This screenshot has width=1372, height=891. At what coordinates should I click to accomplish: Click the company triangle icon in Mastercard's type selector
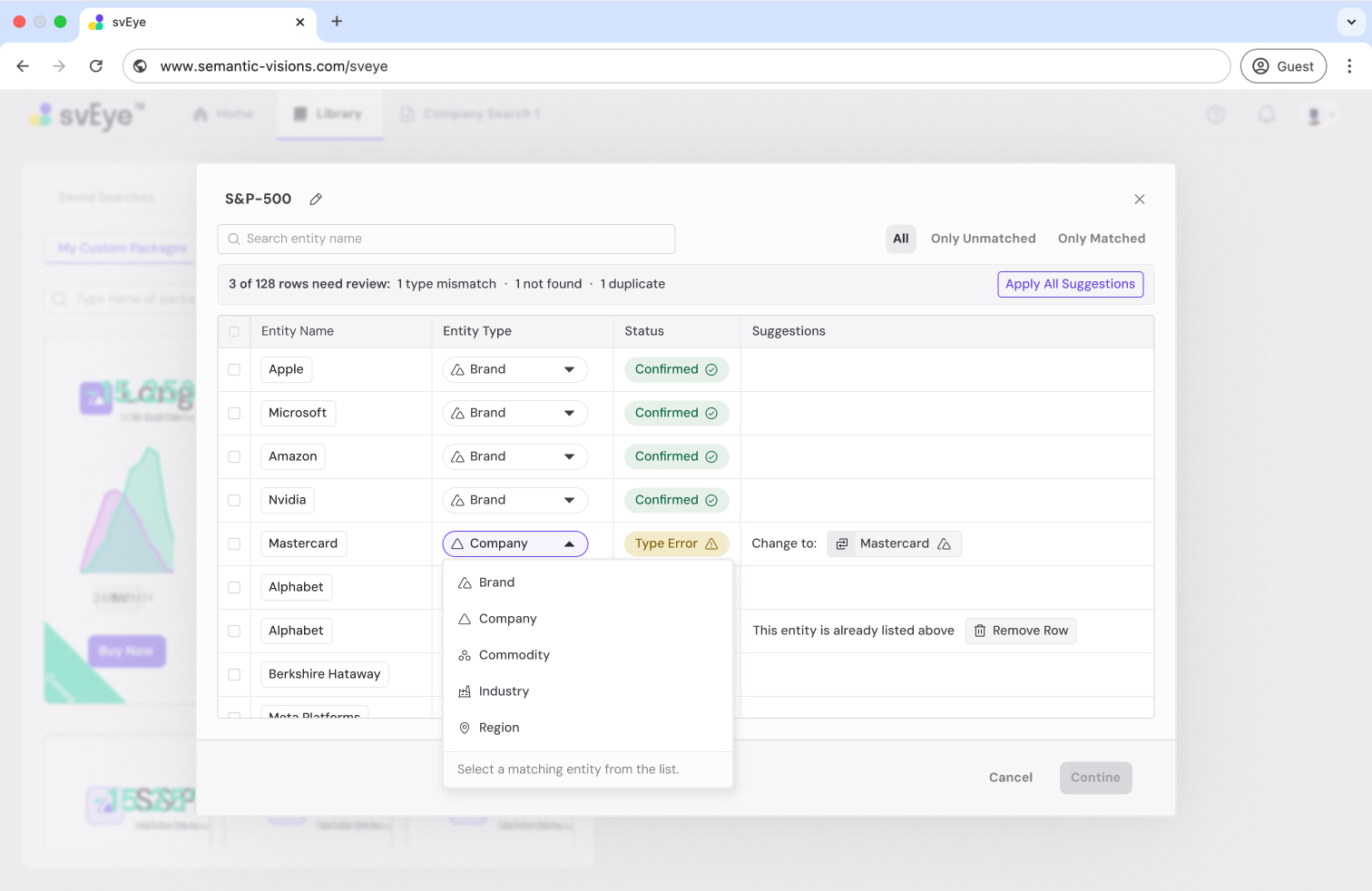pyautogui.click(x=457, y=543)
